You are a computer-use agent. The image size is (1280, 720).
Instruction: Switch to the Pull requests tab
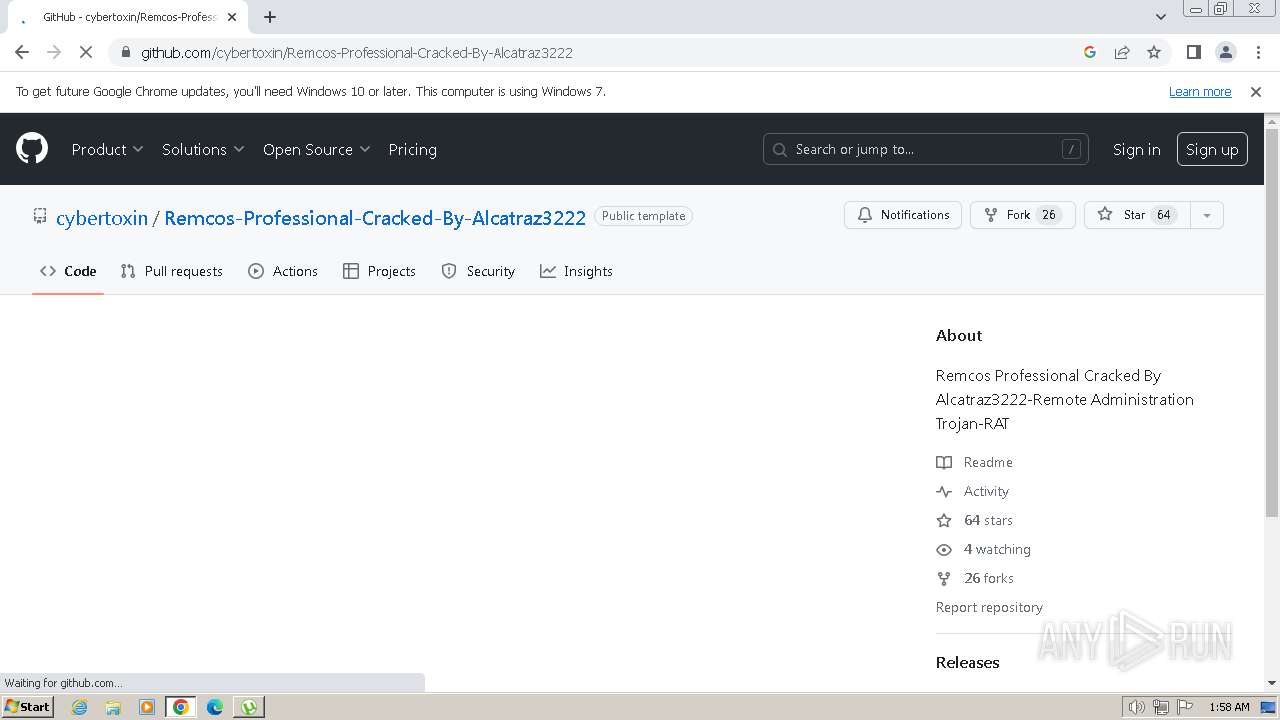click(x=171, y=271)
